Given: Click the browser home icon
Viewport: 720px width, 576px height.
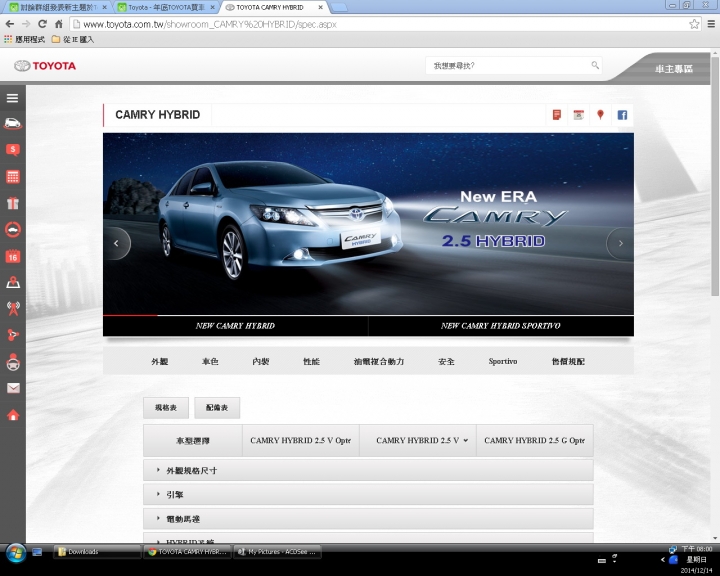Looking at the screenshot, I should [59, 24].
